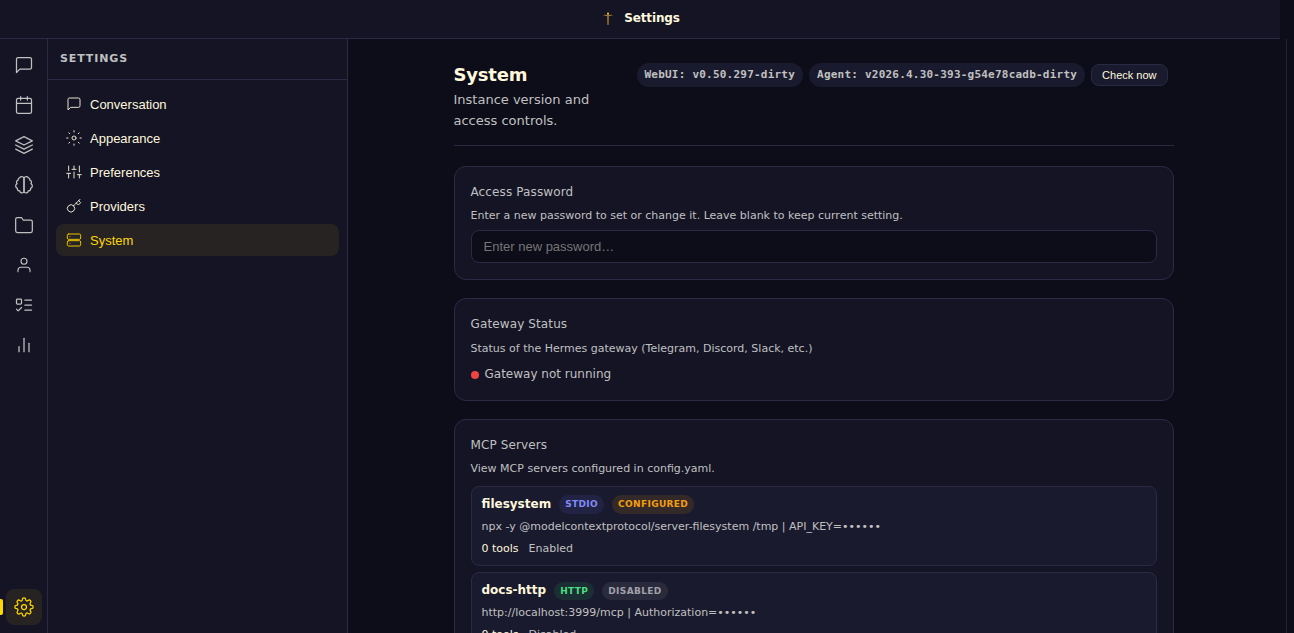Click the Check now button
This screenshot has height=633, width=1294.
tap(1129, 75)
